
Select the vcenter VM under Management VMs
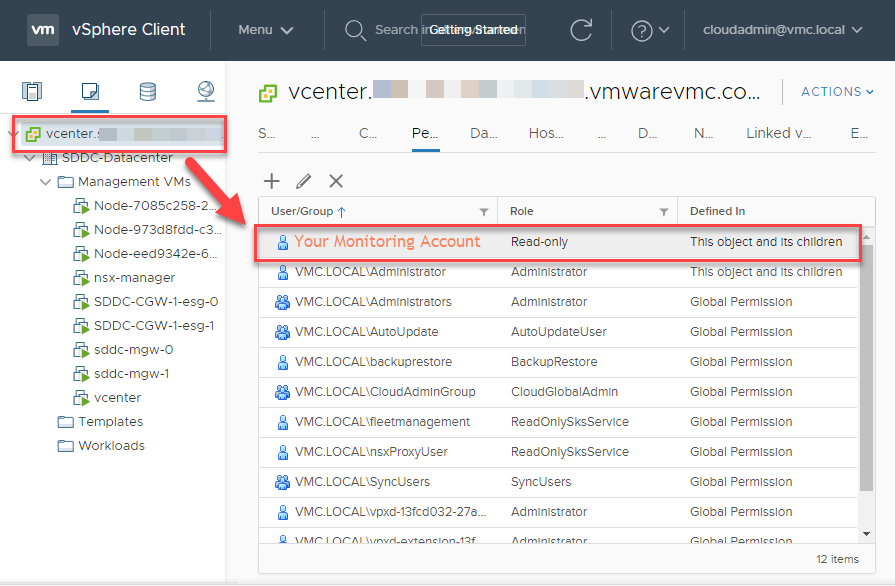[x=117, y=398]
